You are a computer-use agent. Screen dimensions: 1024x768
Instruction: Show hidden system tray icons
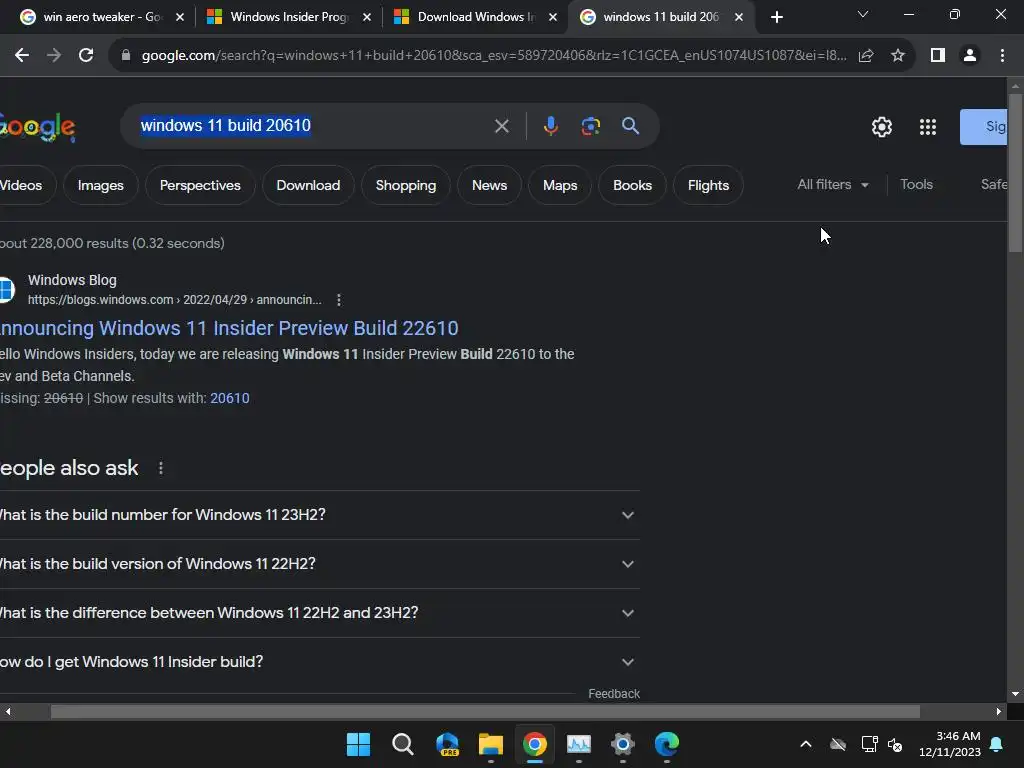(x=806, y=744)
